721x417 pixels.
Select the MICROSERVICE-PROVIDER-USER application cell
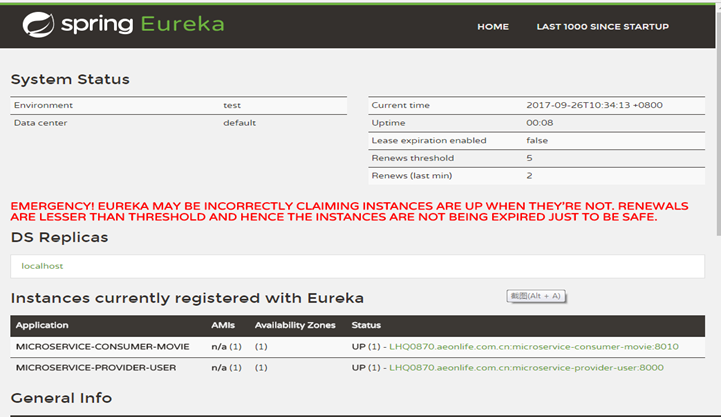point(96,368)
